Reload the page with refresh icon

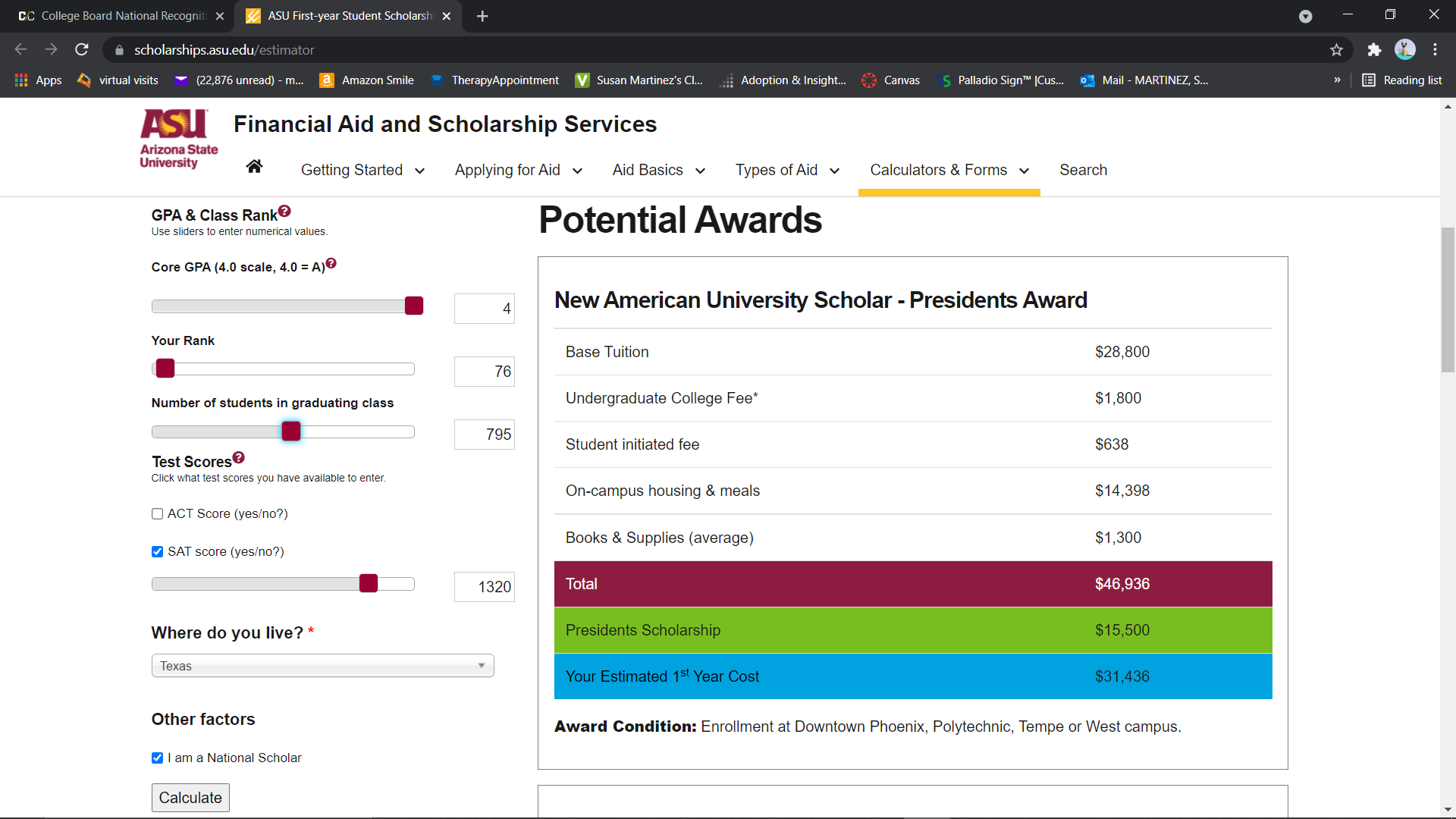(82, 50)
